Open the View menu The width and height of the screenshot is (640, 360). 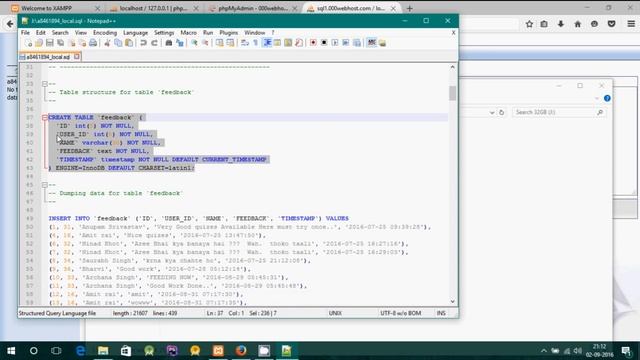80,33
